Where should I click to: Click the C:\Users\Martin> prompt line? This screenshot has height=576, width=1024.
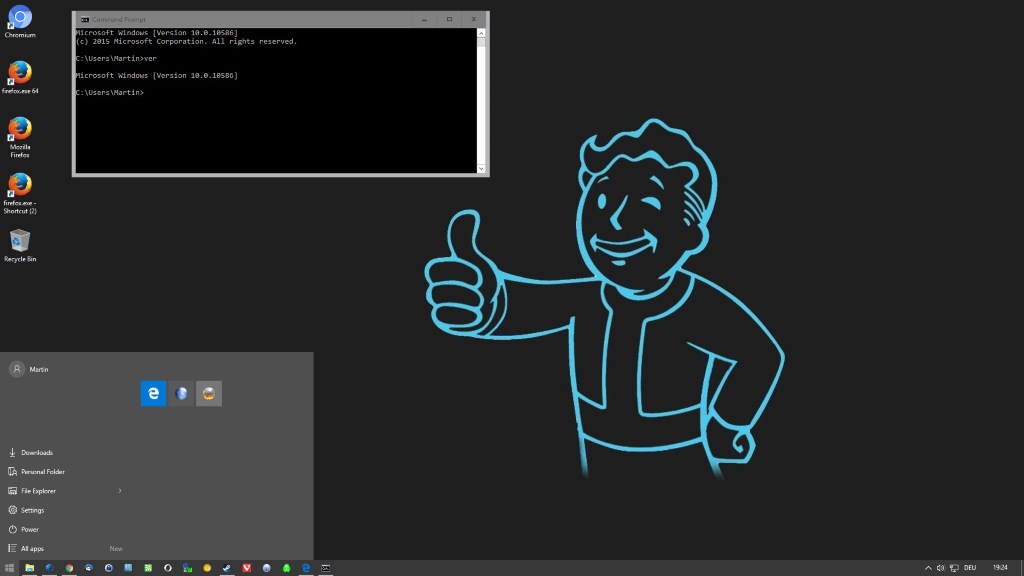point(110,93)
